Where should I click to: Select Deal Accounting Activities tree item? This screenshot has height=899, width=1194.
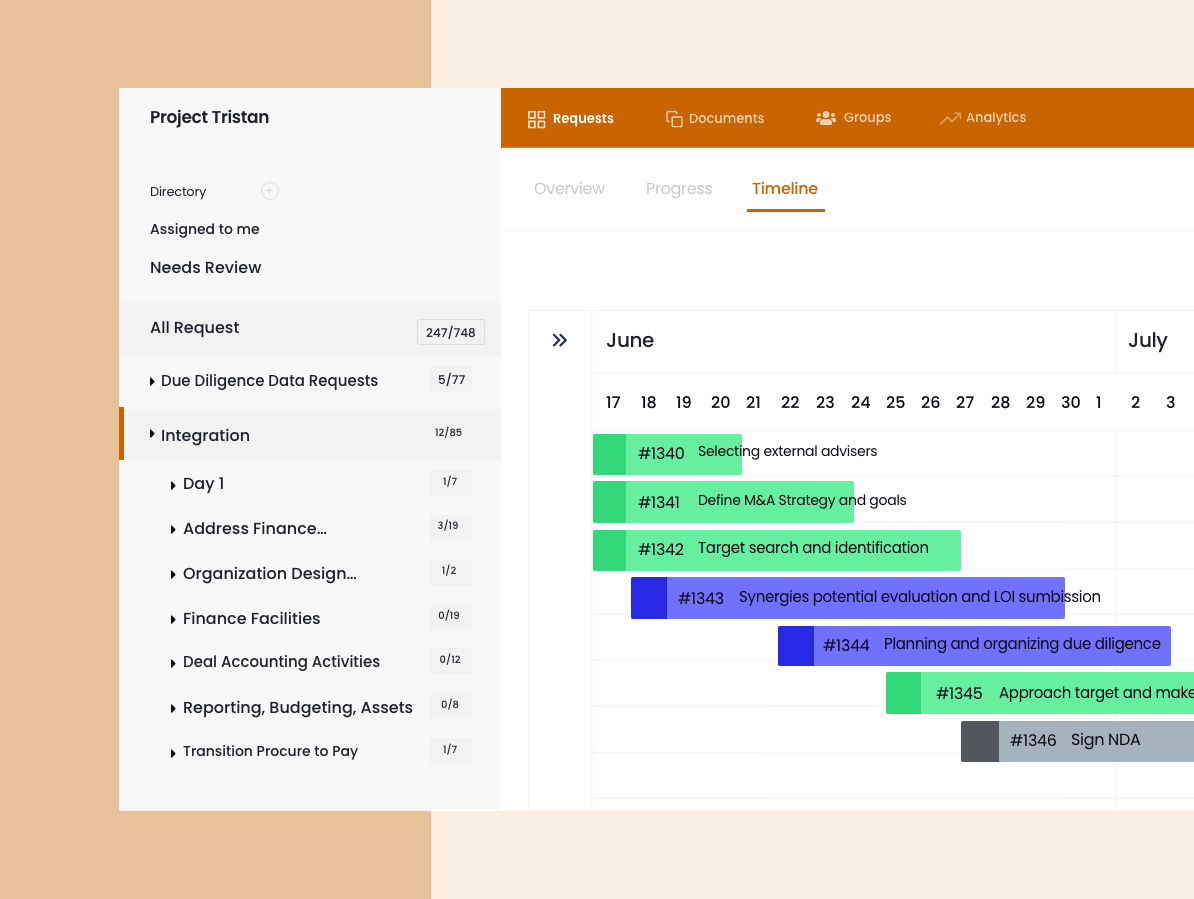coord(281,662)
